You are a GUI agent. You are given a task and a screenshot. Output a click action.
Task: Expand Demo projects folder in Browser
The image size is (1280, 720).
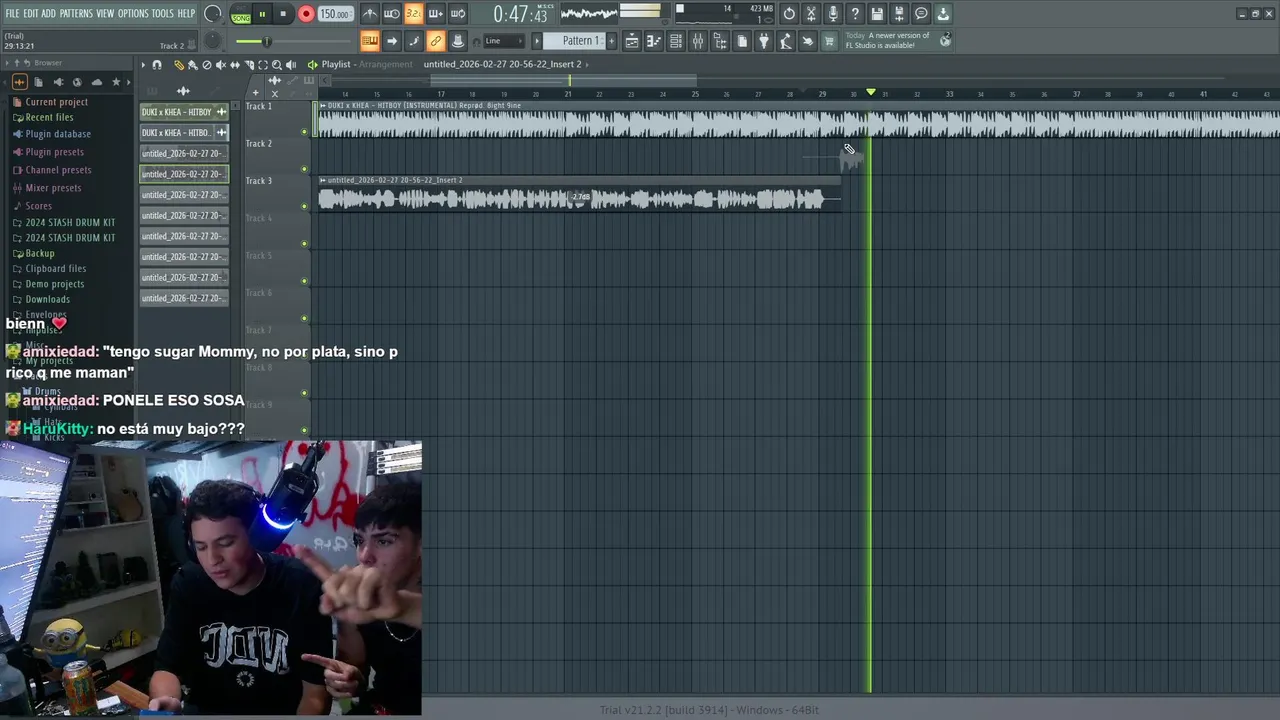click(54, 284)
